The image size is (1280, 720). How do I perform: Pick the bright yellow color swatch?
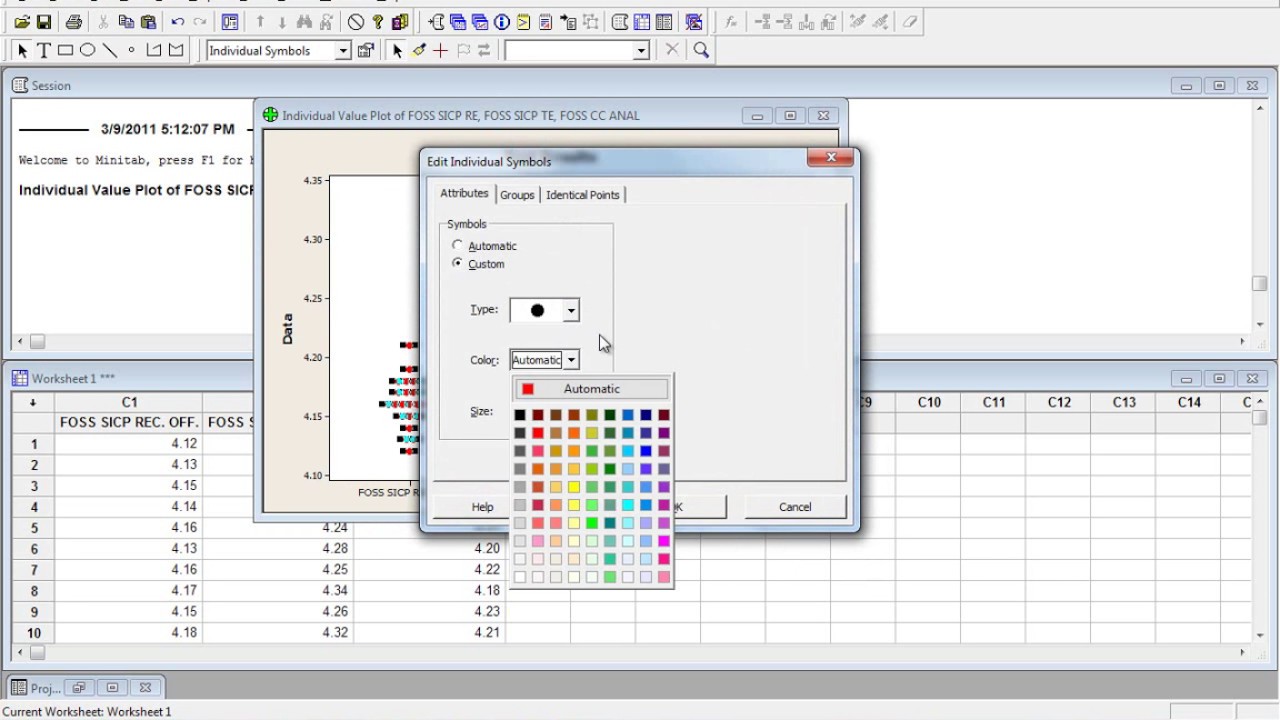tap(574, 487)
